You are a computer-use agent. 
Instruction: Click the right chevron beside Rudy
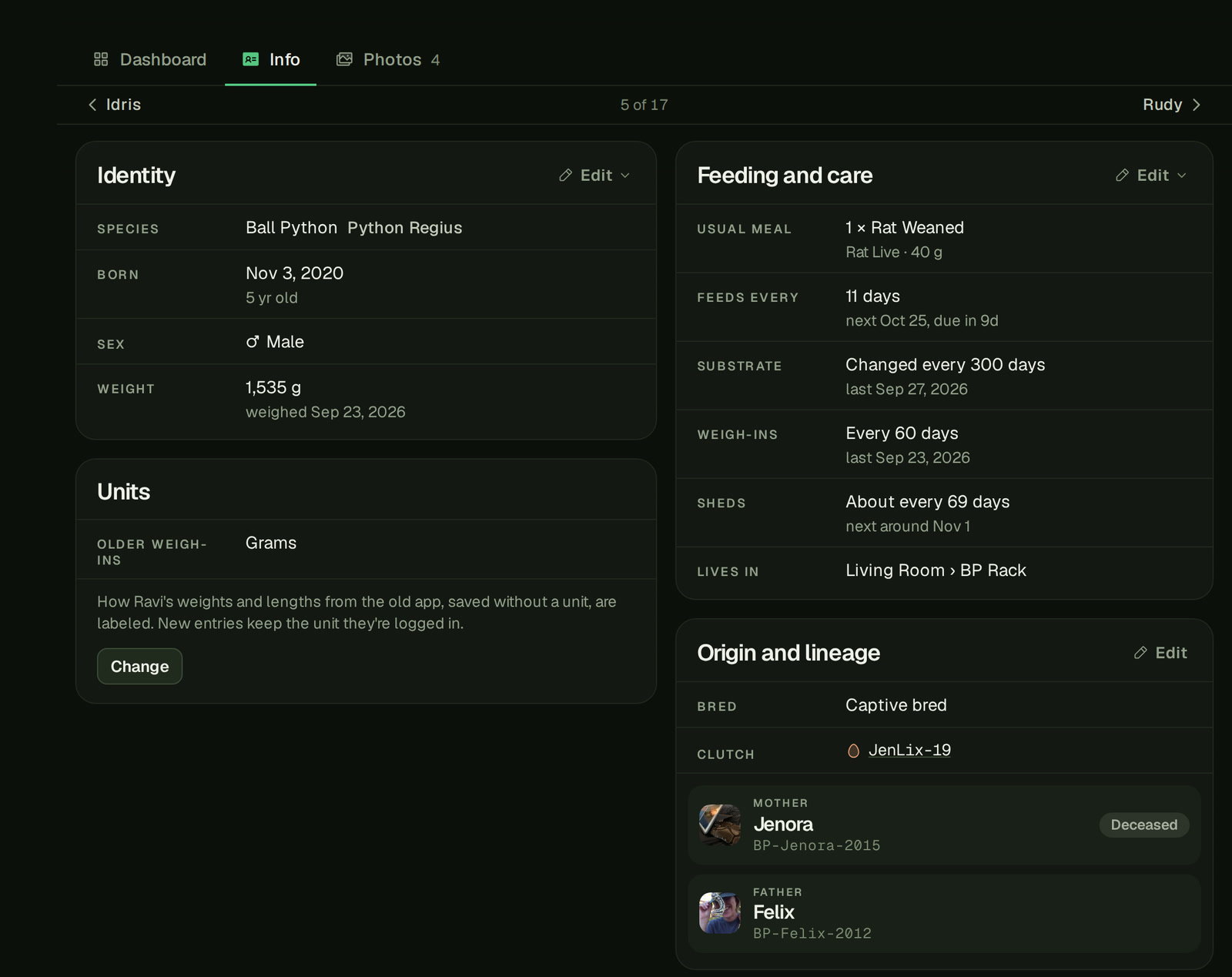1196,105
